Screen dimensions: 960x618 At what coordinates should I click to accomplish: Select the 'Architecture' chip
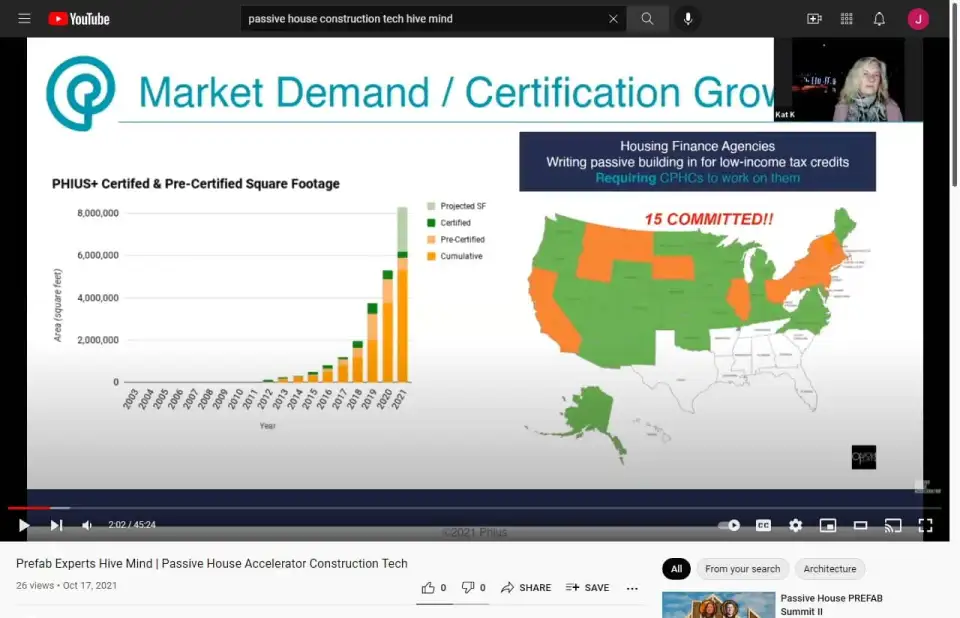tap(830, 569)
